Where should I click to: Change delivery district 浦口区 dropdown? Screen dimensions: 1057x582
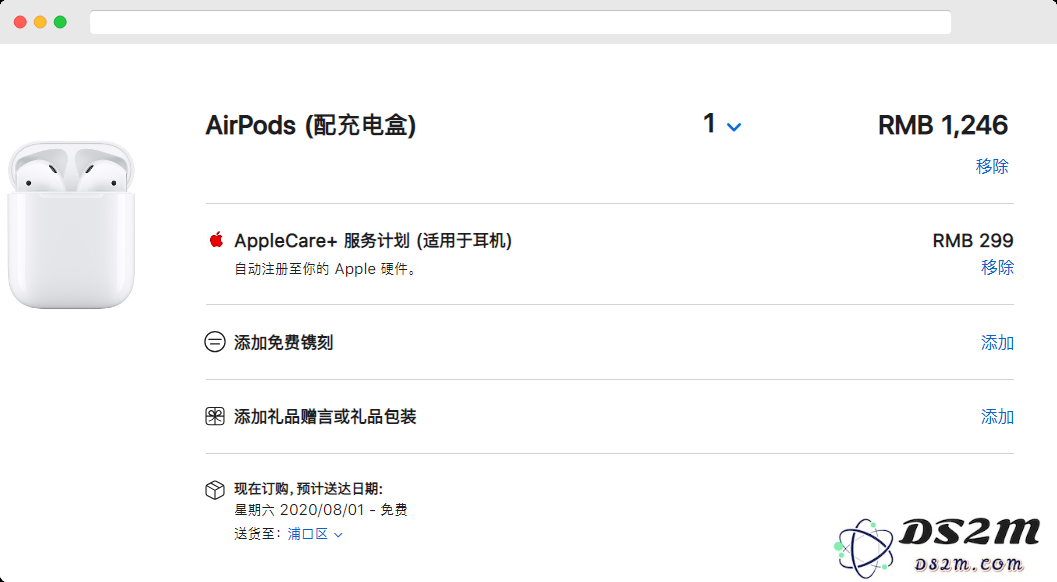pyautogui.click(x=315, y=534)
